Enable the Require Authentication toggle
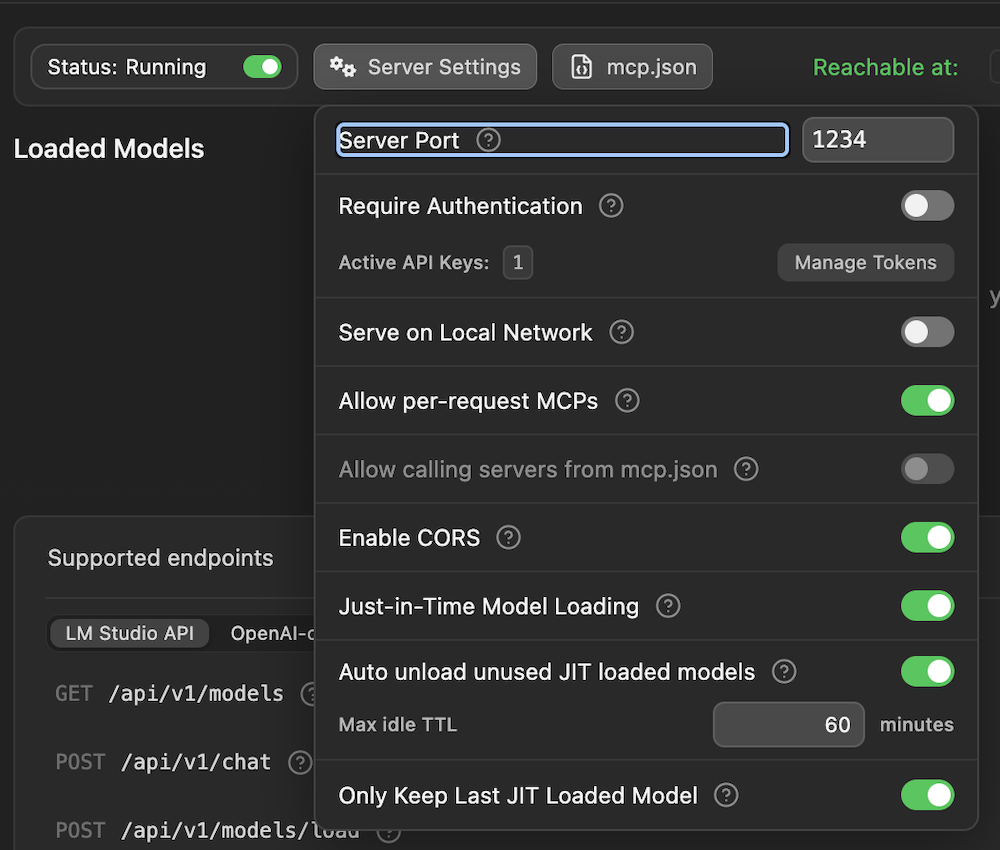This screenshot has height=850, width=1000. (x=927, y=206)
